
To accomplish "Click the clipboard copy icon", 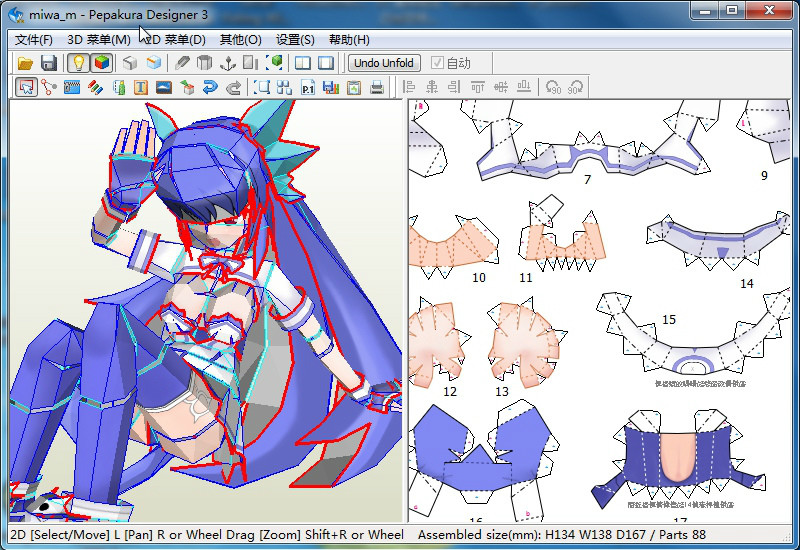I will [x=354, y=88].
